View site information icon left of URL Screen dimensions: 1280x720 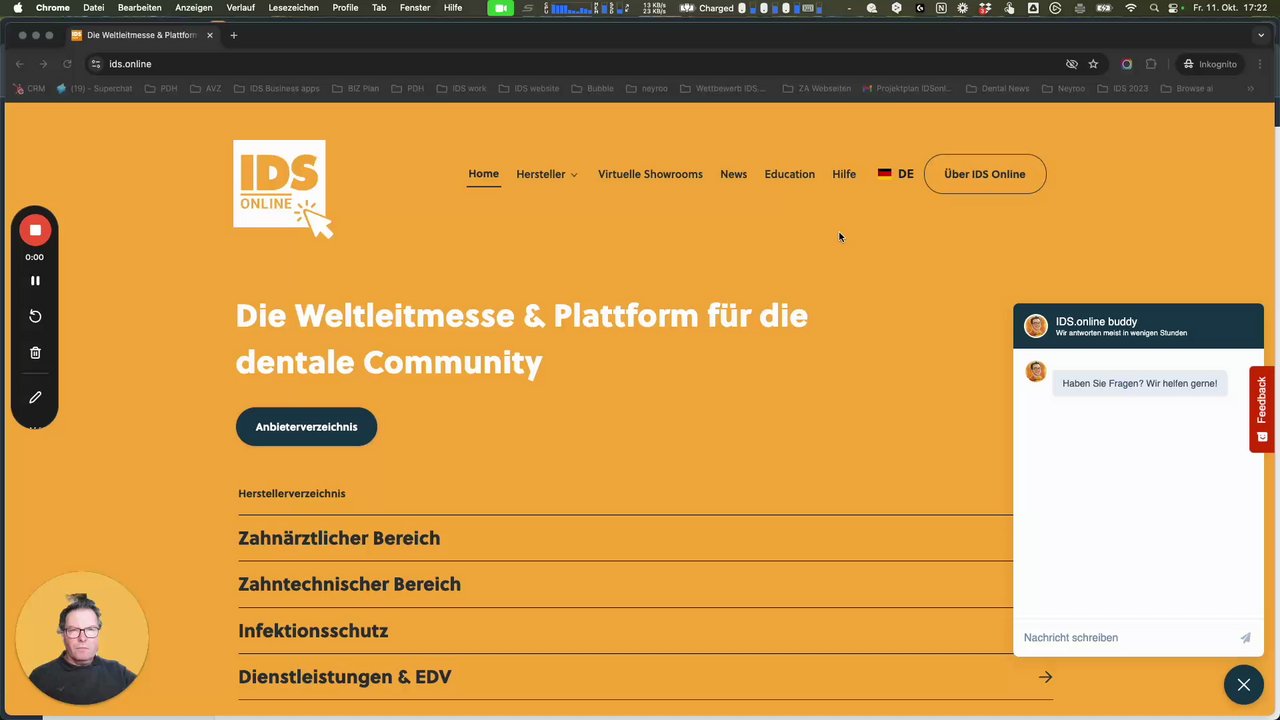(x=96, y=64)
